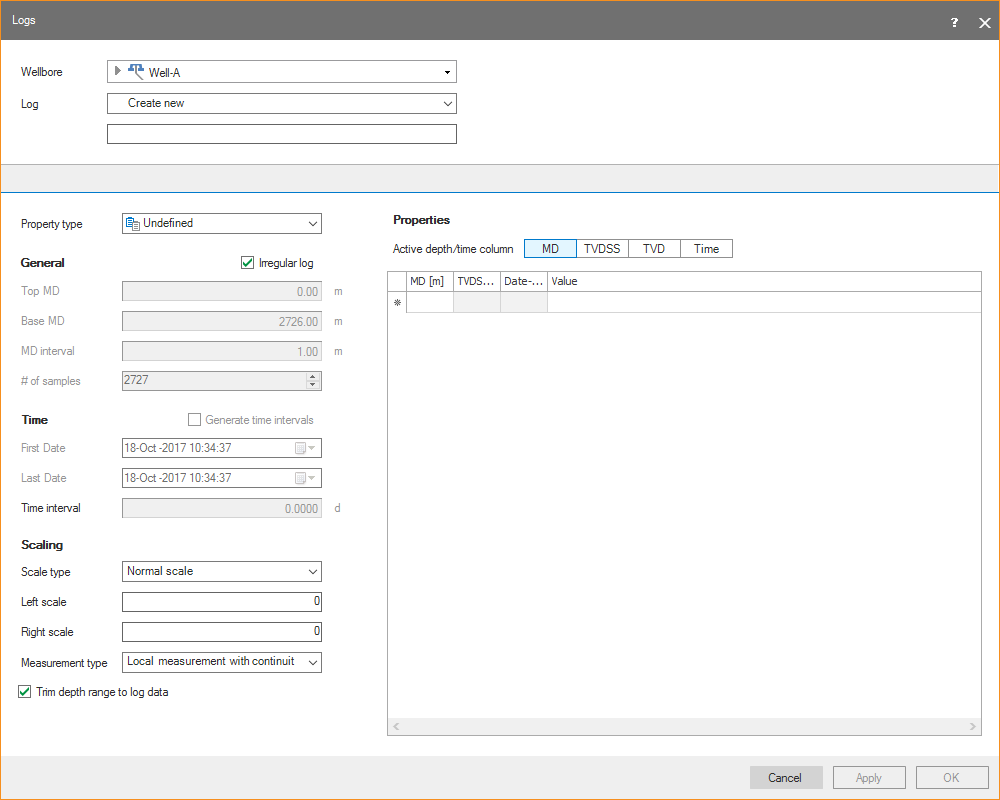Select the Time depth column tab
Screen dimensions: 1000x800
click(706, 249)
